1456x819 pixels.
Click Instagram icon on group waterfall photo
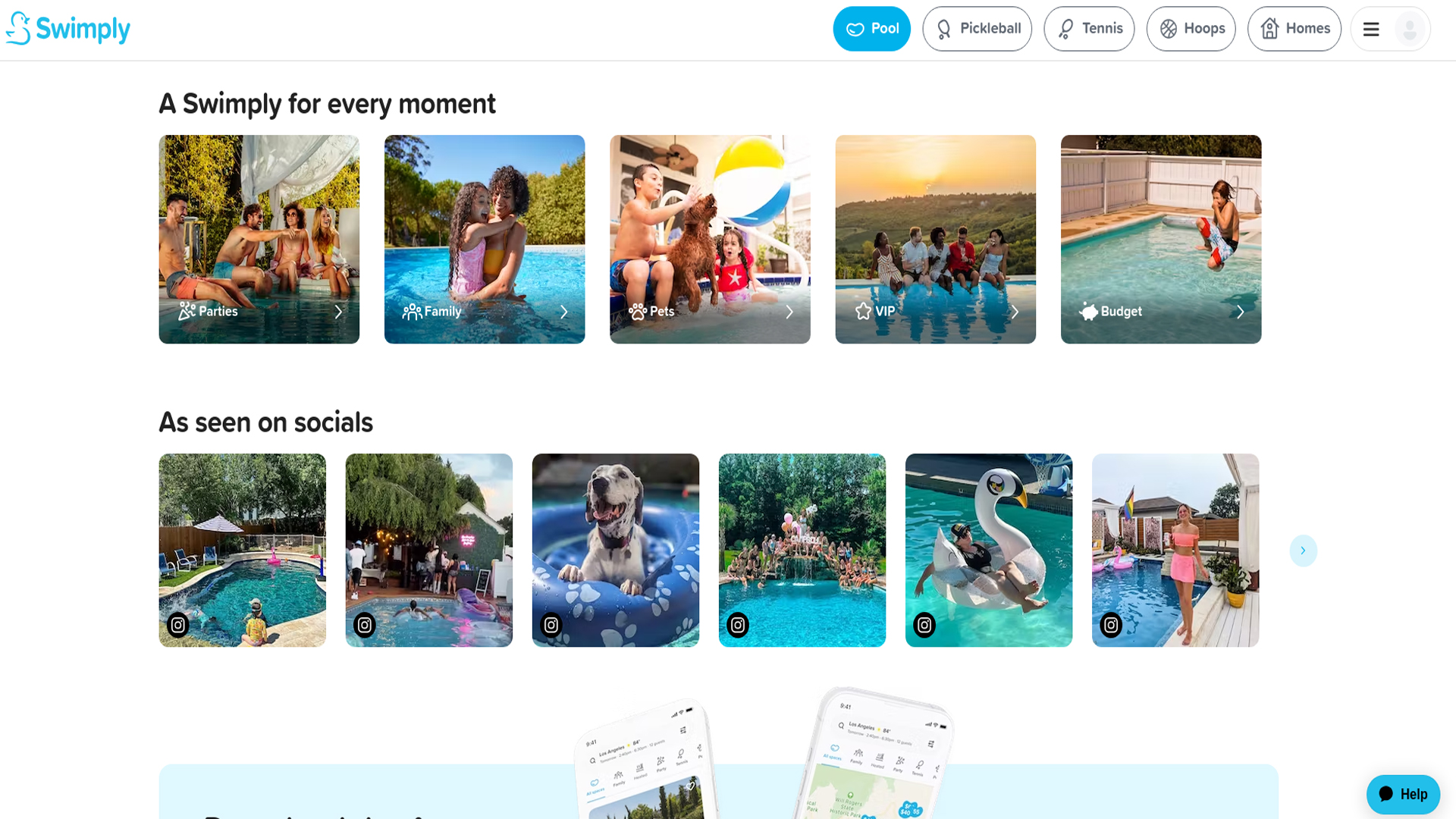coord(738,625)
